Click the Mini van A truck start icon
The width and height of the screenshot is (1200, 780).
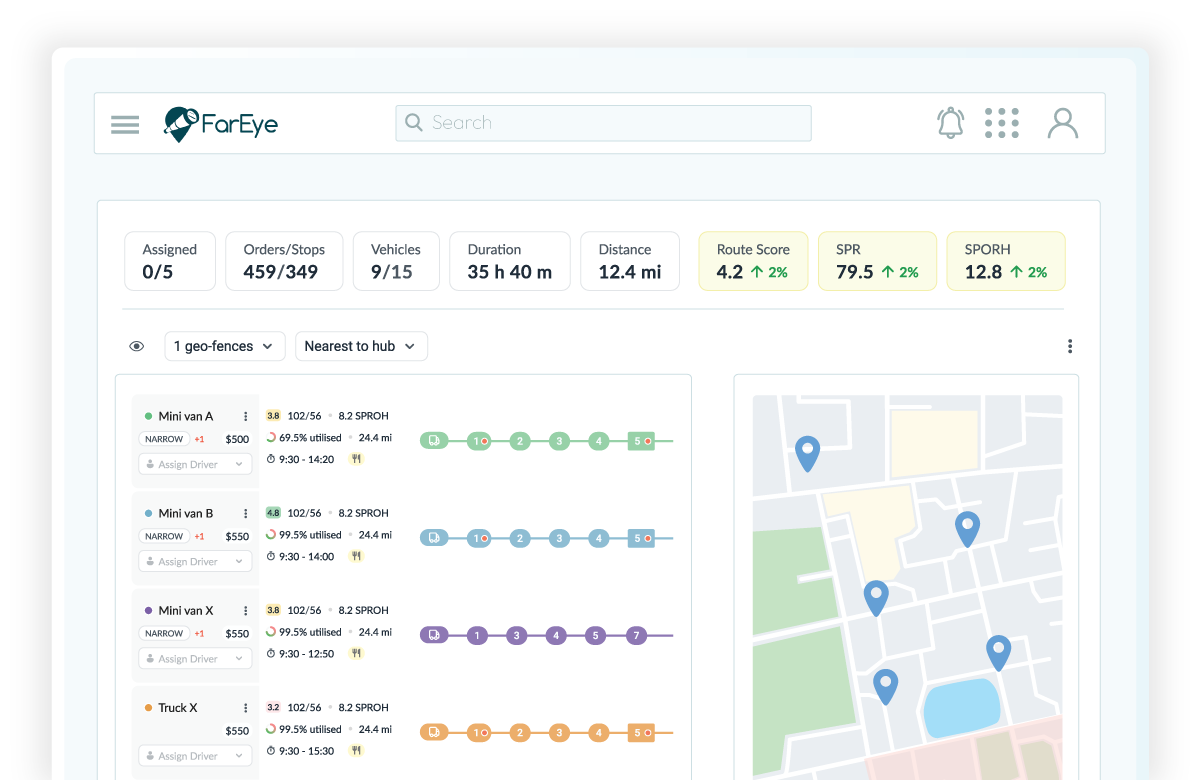click(x=434, y=440)
